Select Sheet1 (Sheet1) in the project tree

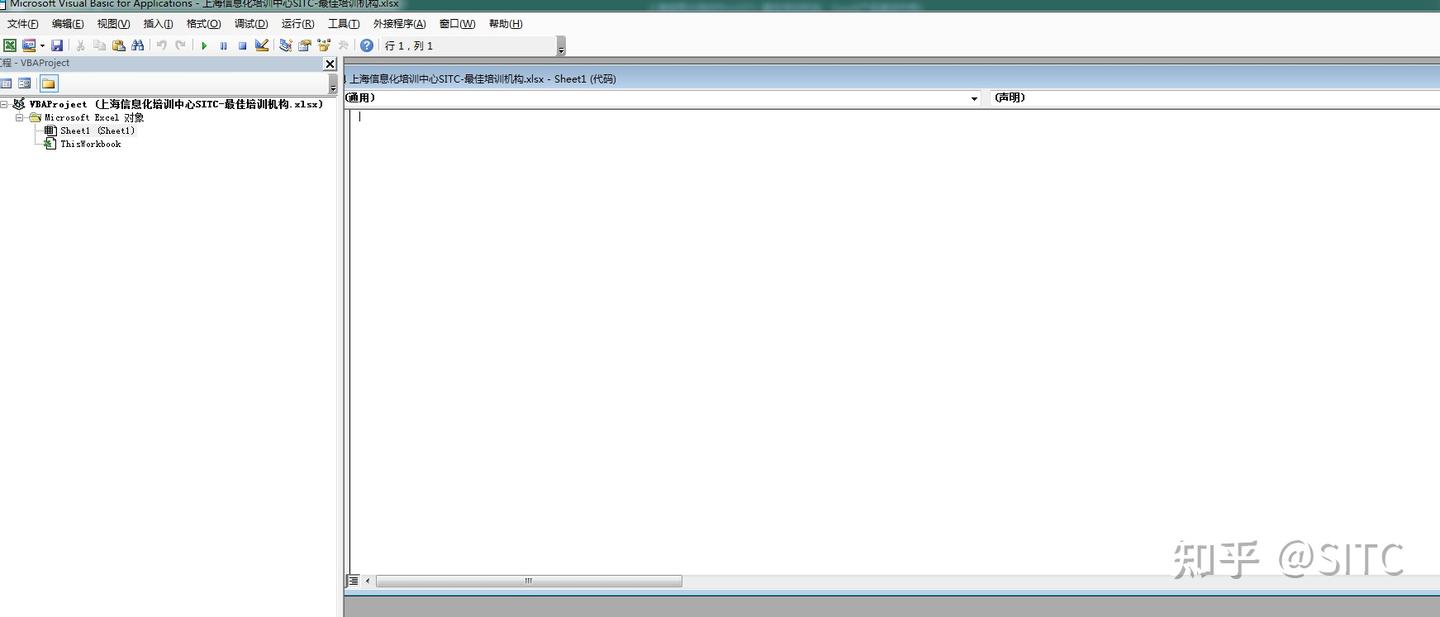click(x=95, y=130)
